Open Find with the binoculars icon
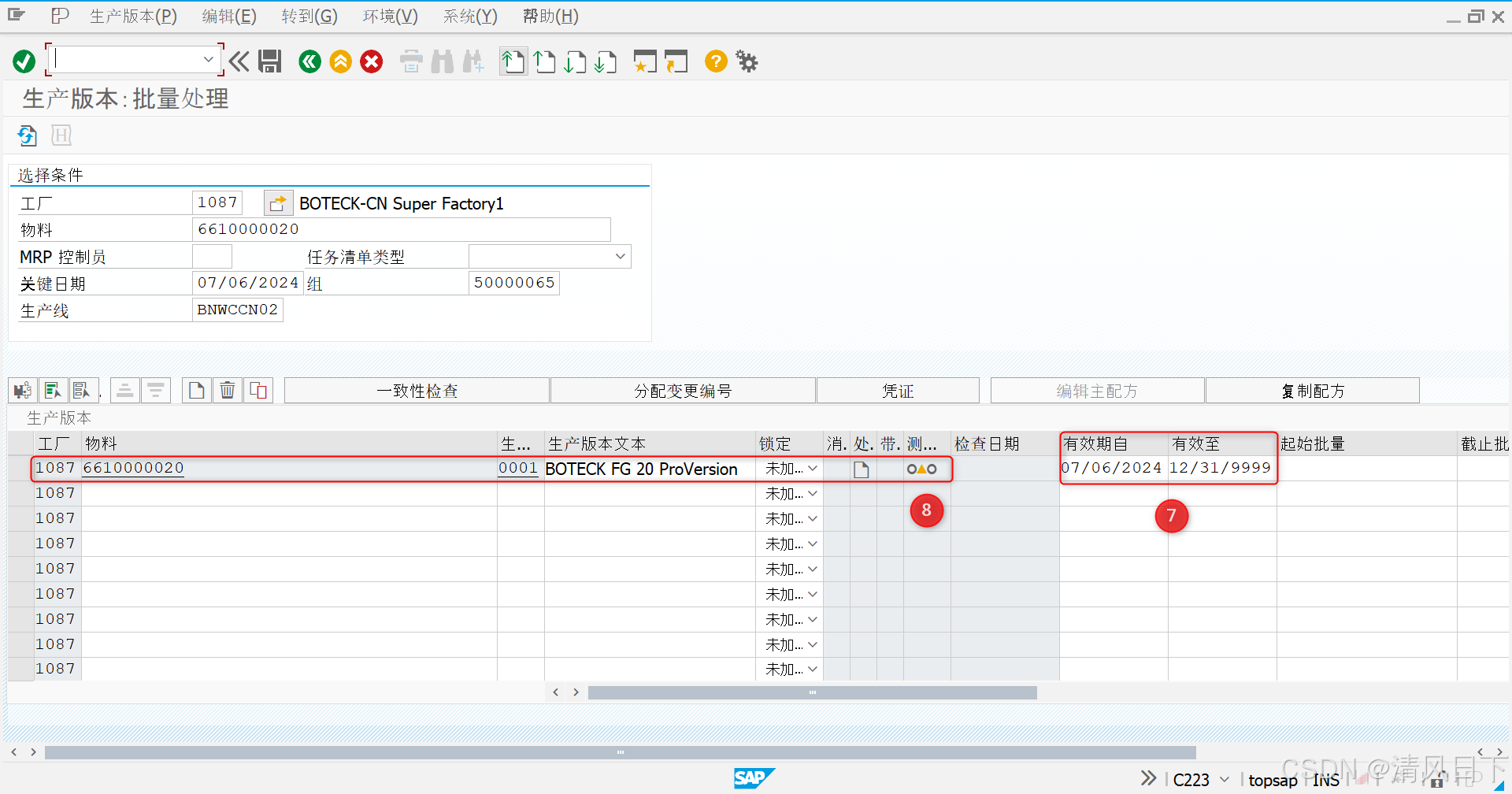 click(443, 61)
